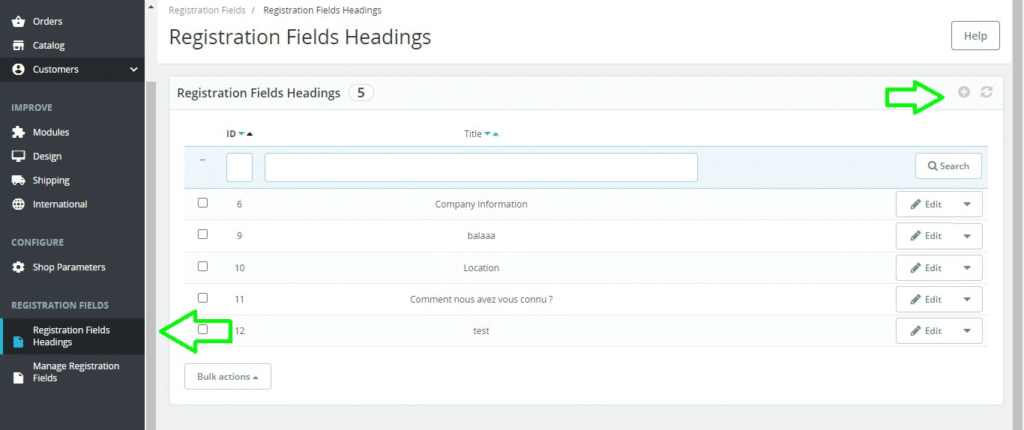Click the International globe icon
The width and height of the screenshot is (1024, 430).
18,204
